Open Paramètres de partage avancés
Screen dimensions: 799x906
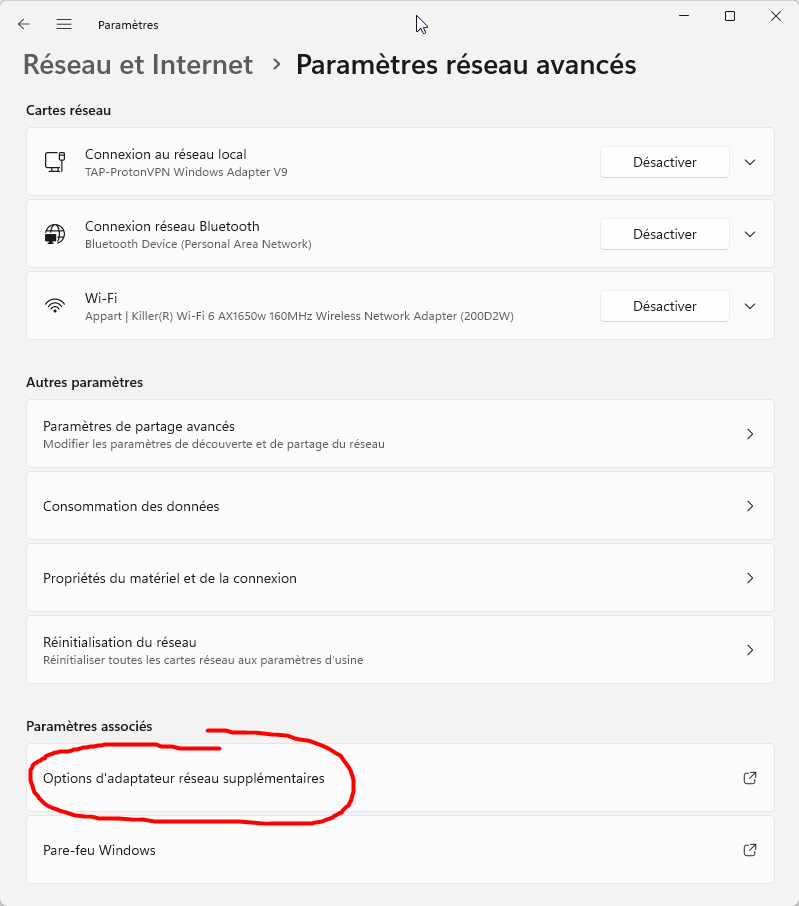tap(400, 434)
